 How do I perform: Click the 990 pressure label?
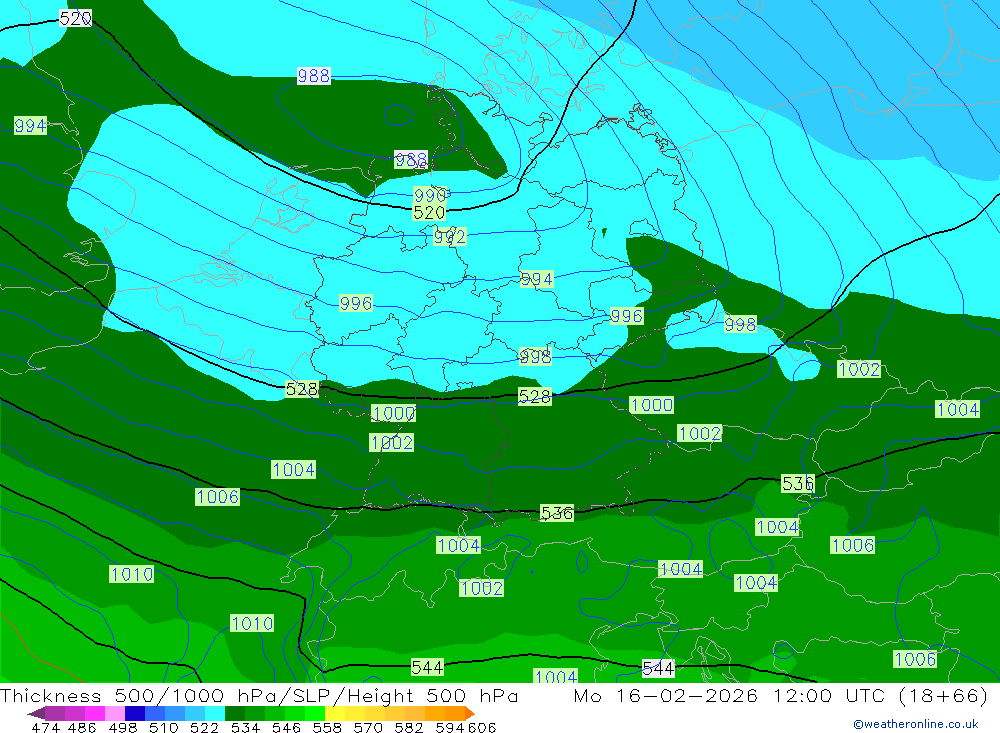(x=430, y=195)
